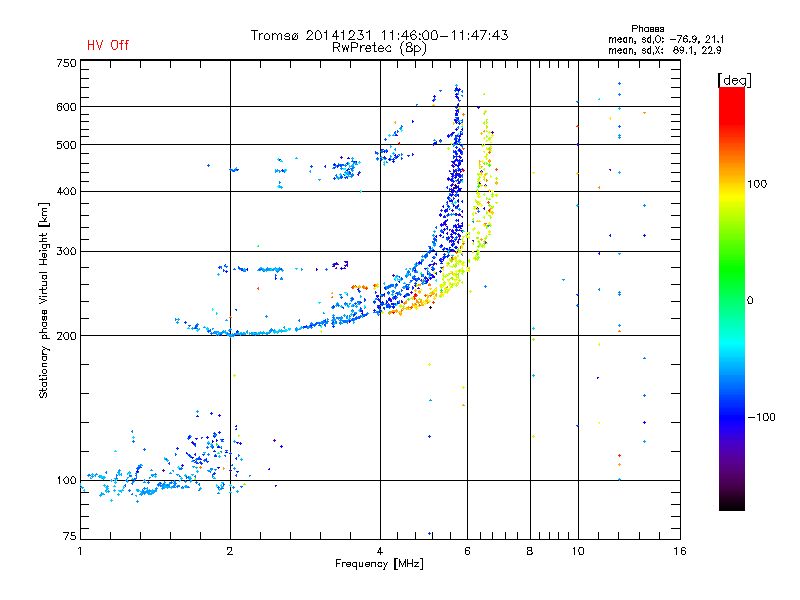
Task: Click the x-axis tick label '1'
Action: click(x=80, y=551)
